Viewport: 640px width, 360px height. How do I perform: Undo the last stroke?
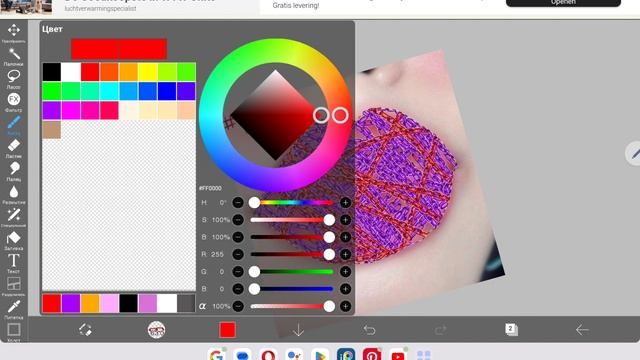[x=369, y=330]
